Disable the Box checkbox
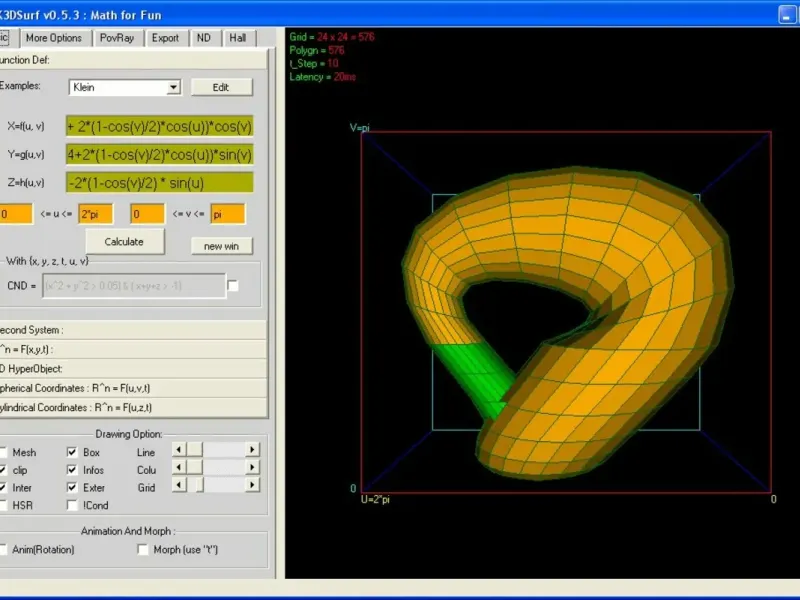This screenshot has height=600, width=800. coord(72,452)
